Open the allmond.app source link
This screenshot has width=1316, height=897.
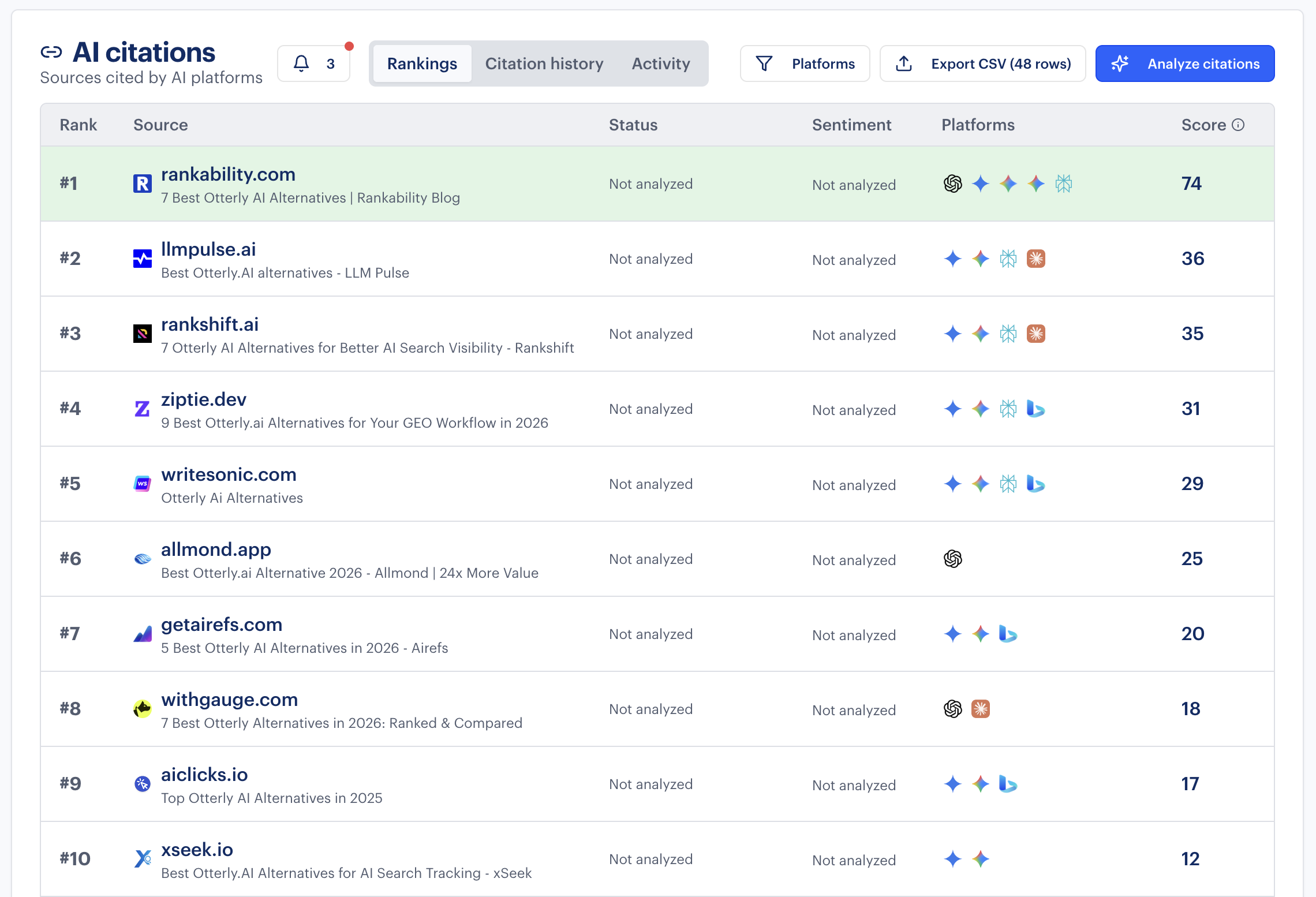point(216,550)
